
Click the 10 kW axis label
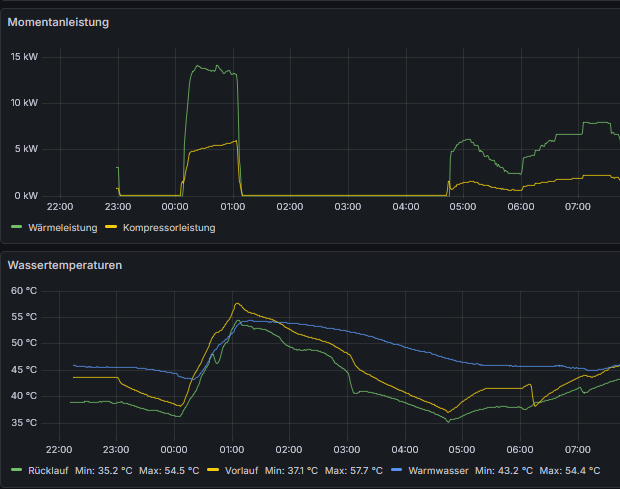[25, 103]
